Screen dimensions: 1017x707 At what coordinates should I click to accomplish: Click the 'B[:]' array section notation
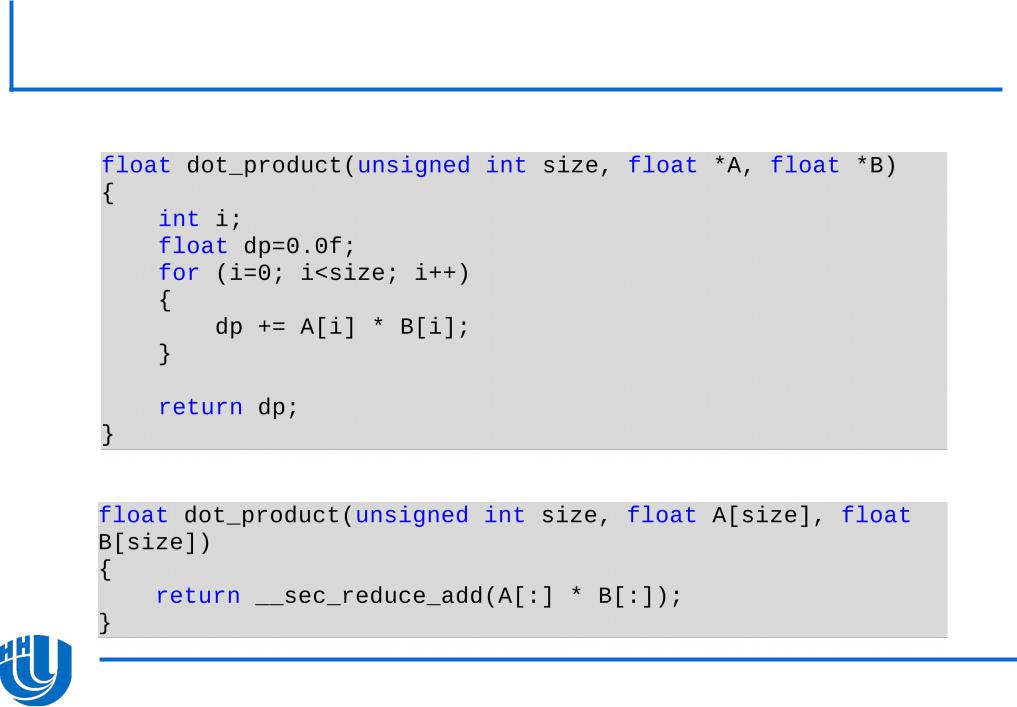(x=625, y=596)
